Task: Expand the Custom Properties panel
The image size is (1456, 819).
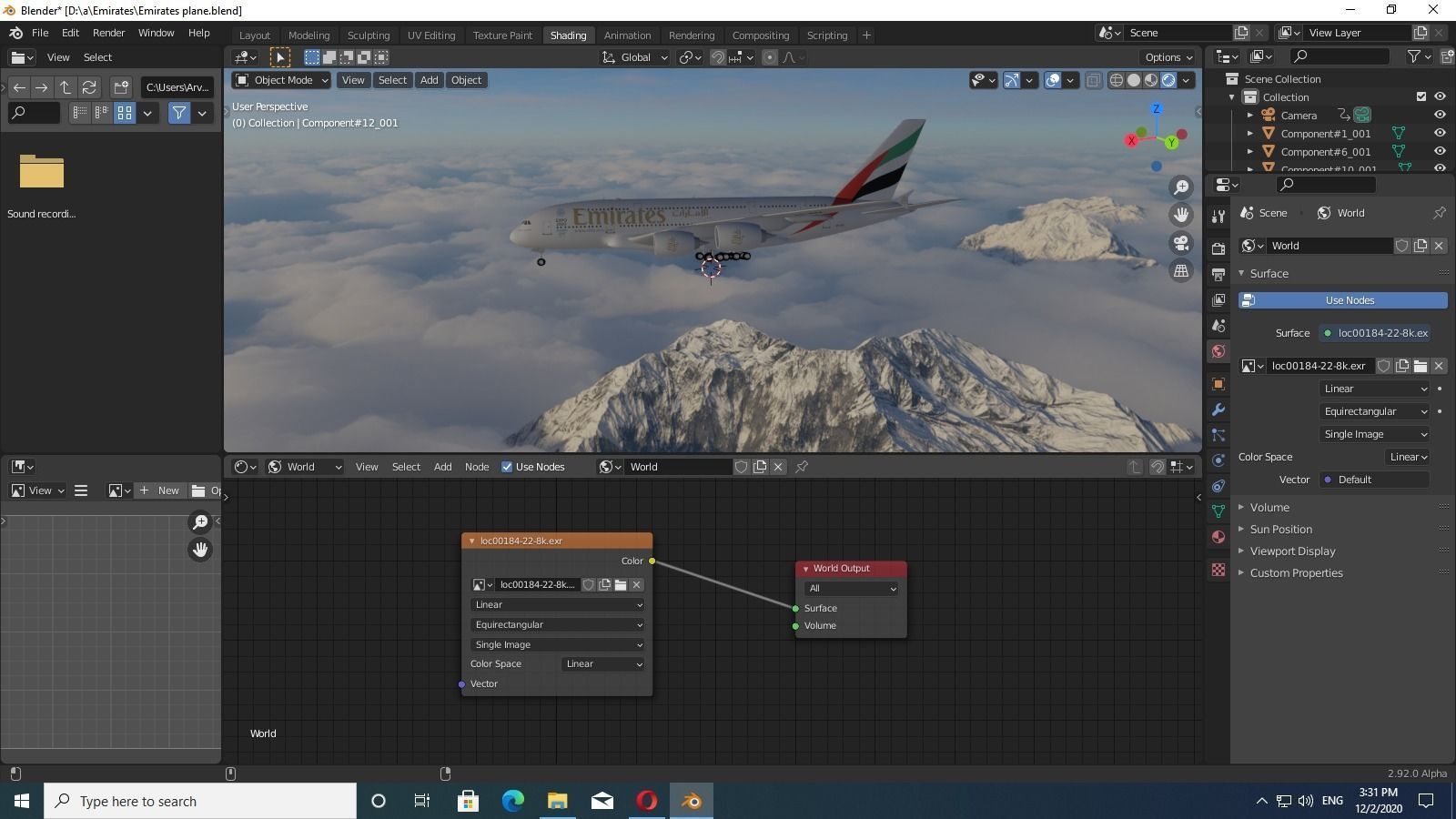Action: pos(1296,572)
